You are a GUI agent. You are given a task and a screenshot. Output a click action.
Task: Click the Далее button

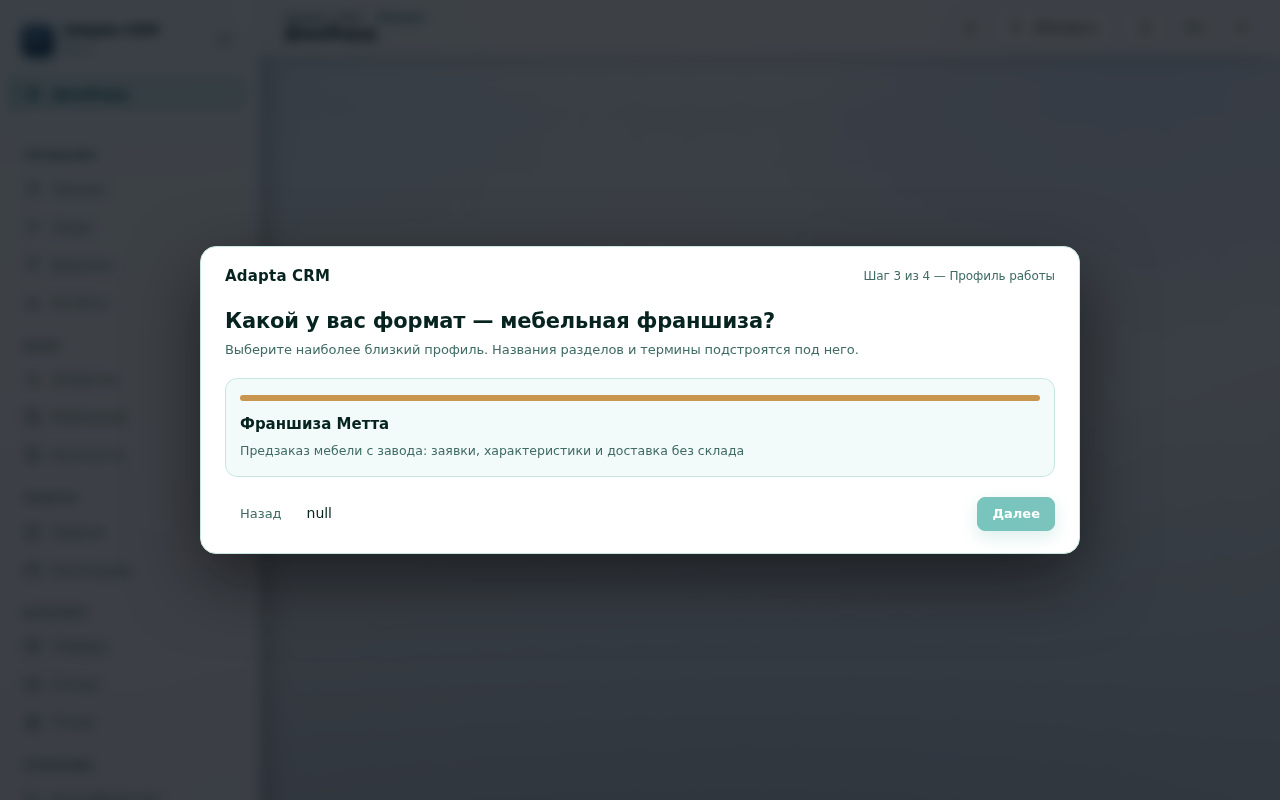[x=1015, y=514]
